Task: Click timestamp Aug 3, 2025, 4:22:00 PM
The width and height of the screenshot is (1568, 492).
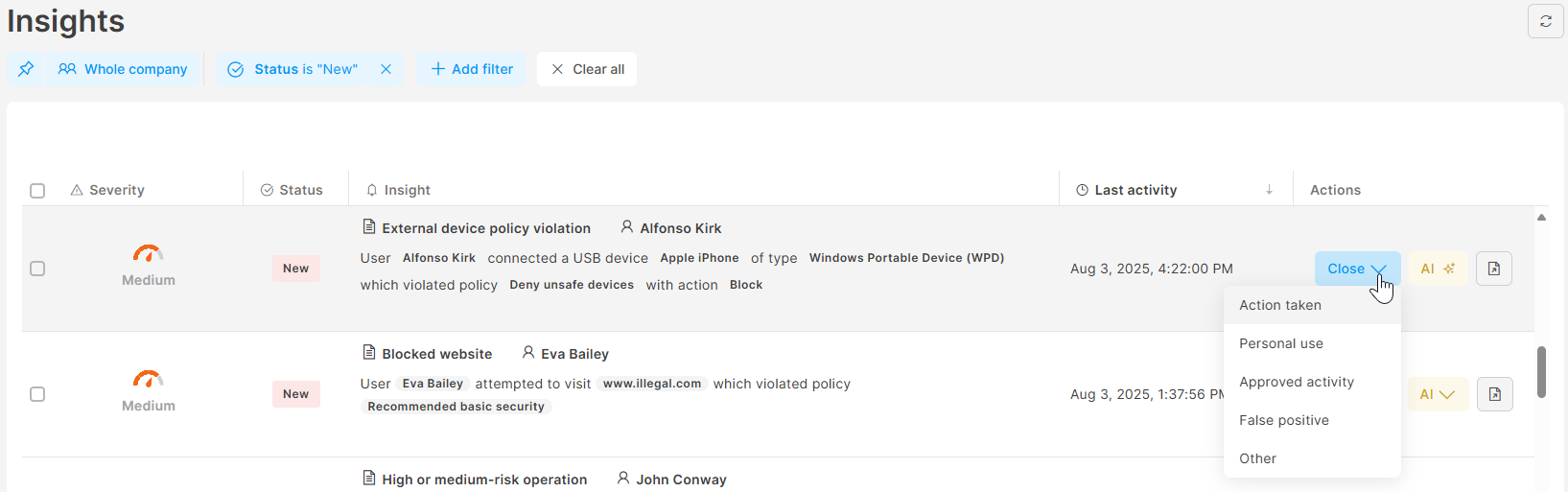Action: tap(1152, 269)
